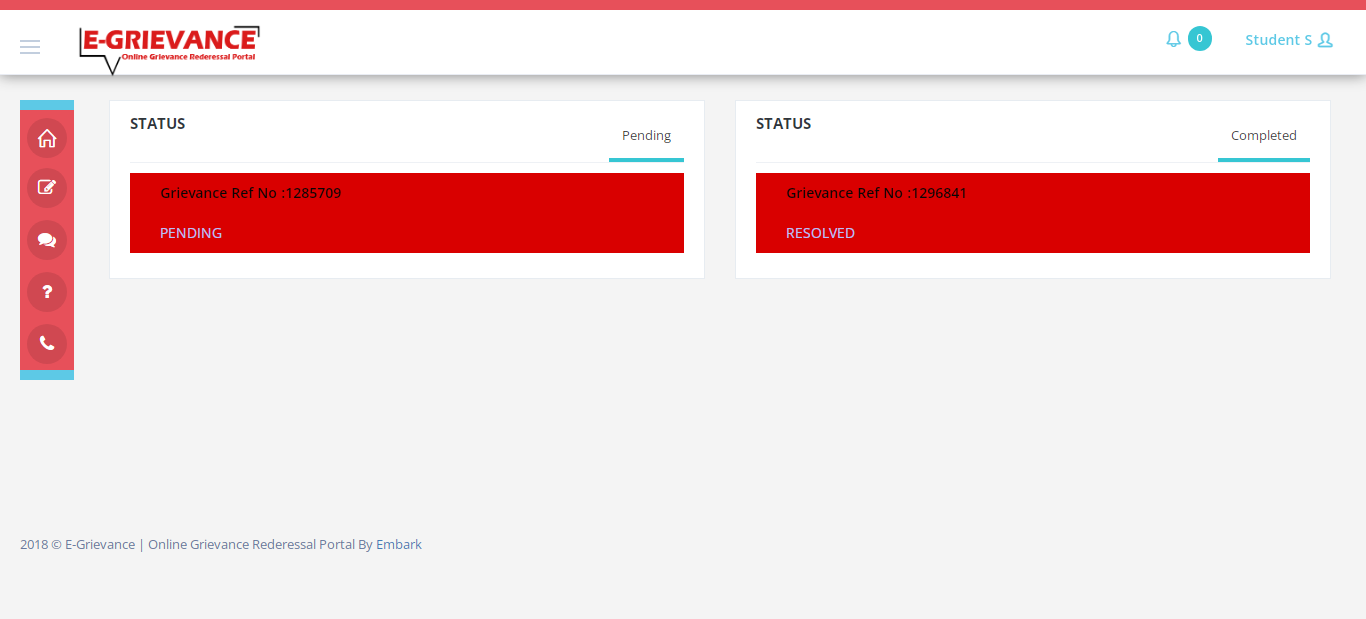1366x619 pixels.
Task: Click the STATUS heading of Completed panel
Action: (x=784, y=124)
